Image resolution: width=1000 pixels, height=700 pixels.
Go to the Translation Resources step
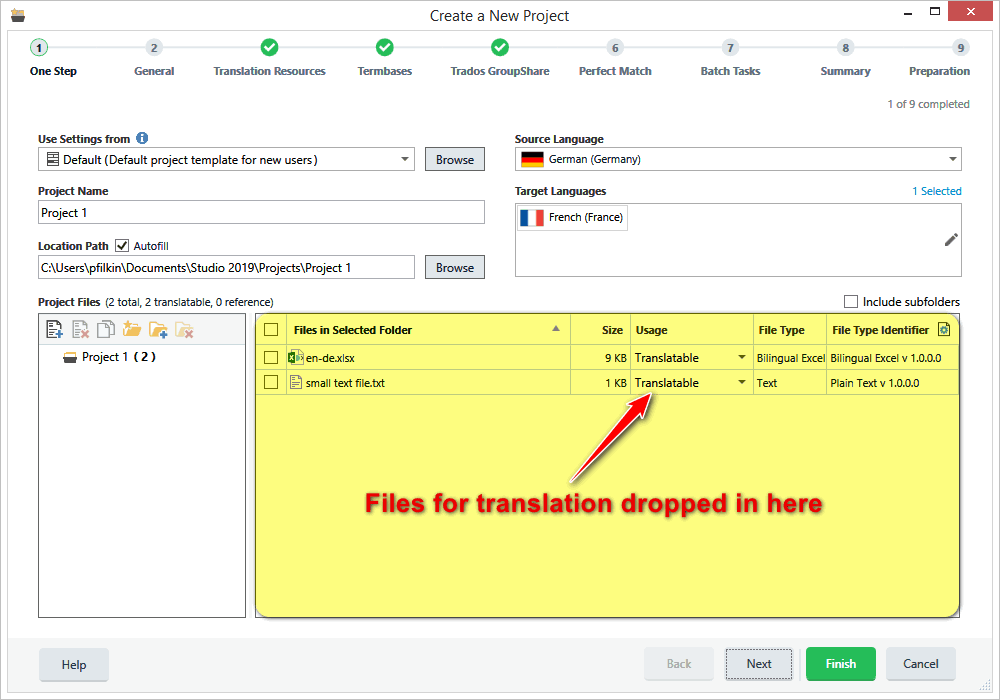tap(269, 58)
